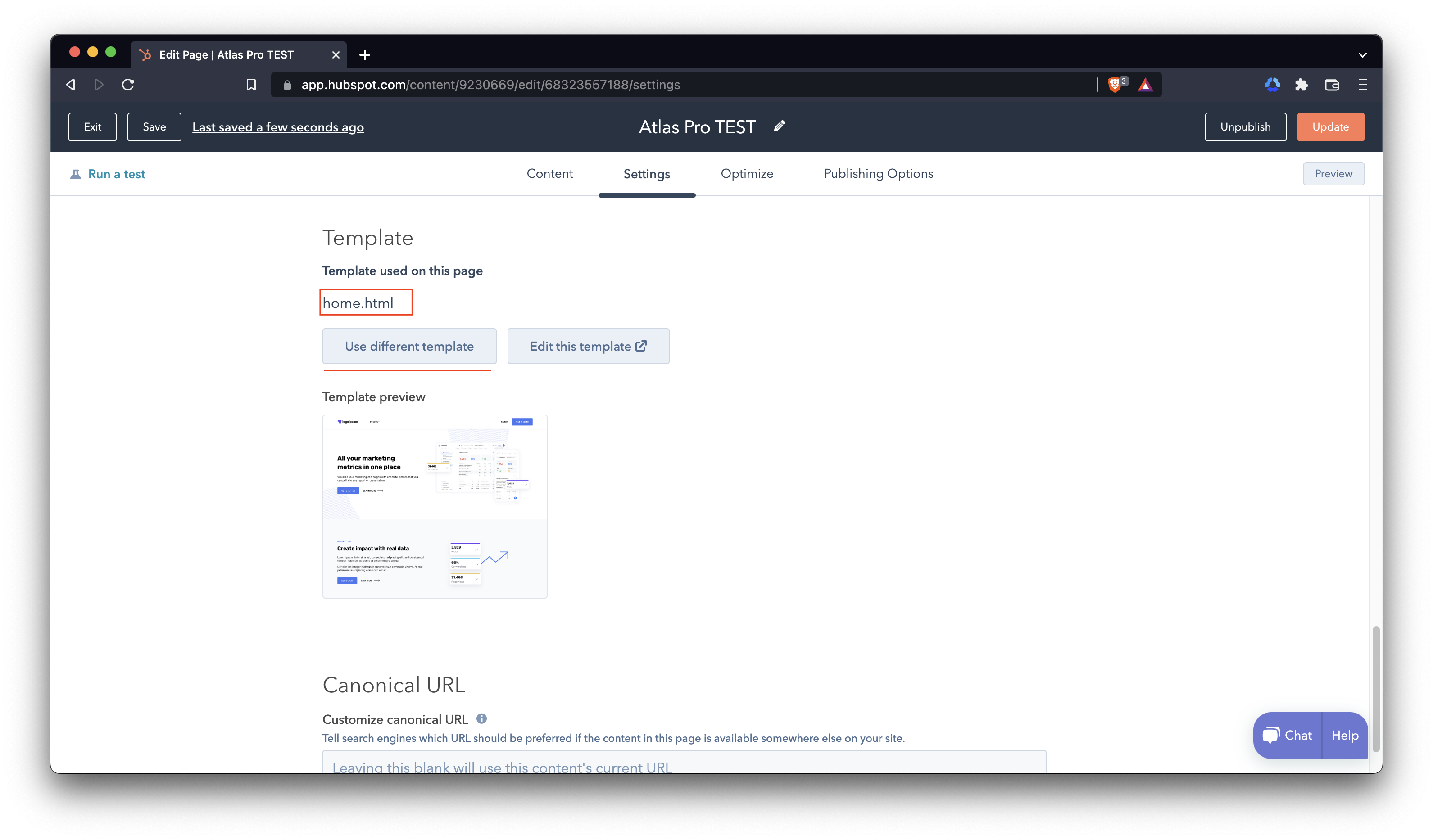Viewport: 1433px width, 840px height.
Task: Click the Atlas Pro TEST page title
Action: click(x=697, y=127)
